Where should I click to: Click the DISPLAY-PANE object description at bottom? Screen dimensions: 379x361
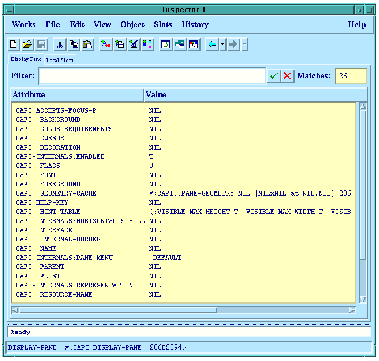pyautogui.click(x=189, y=348)
